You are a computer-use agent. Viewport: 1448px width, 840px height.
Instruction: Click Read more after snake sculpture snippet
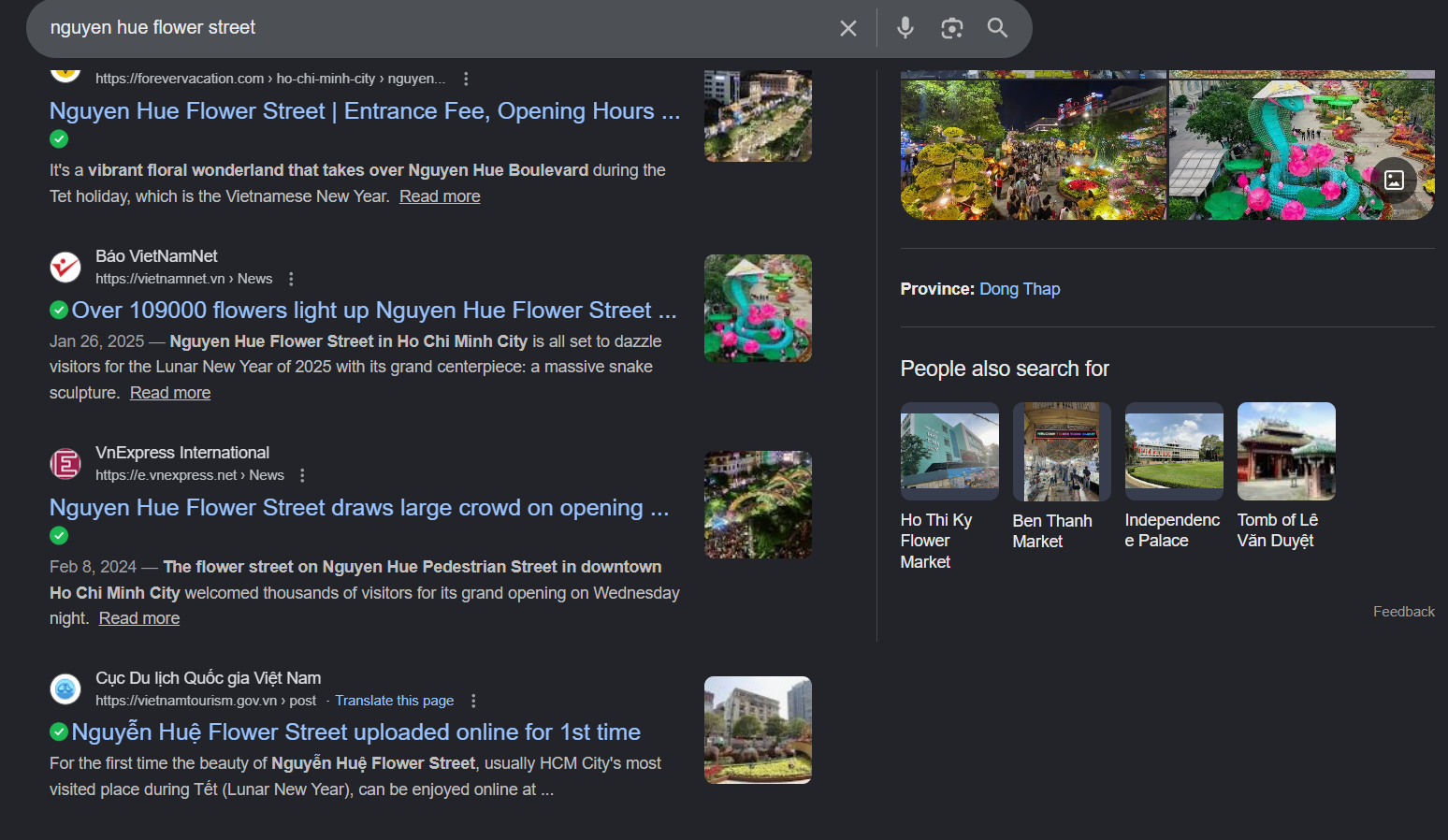pos(170,393)
